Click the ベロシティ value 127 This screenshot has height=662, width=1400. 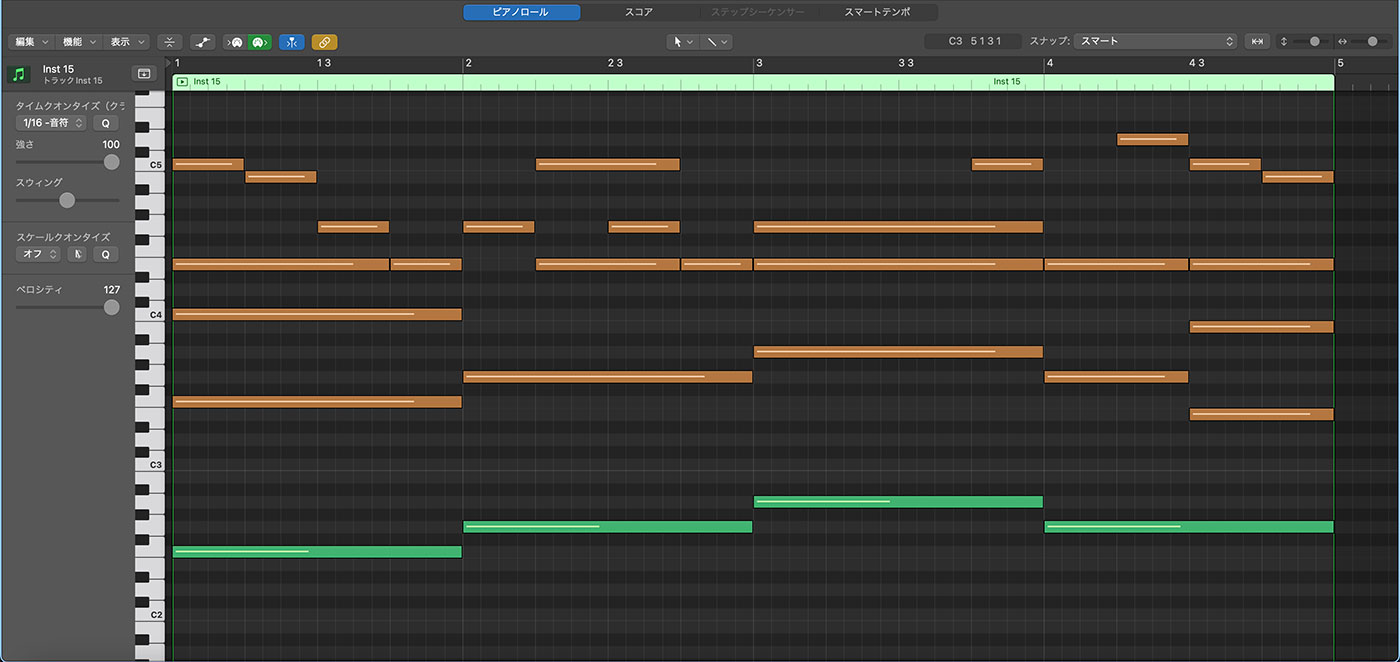tap(111, 290)
